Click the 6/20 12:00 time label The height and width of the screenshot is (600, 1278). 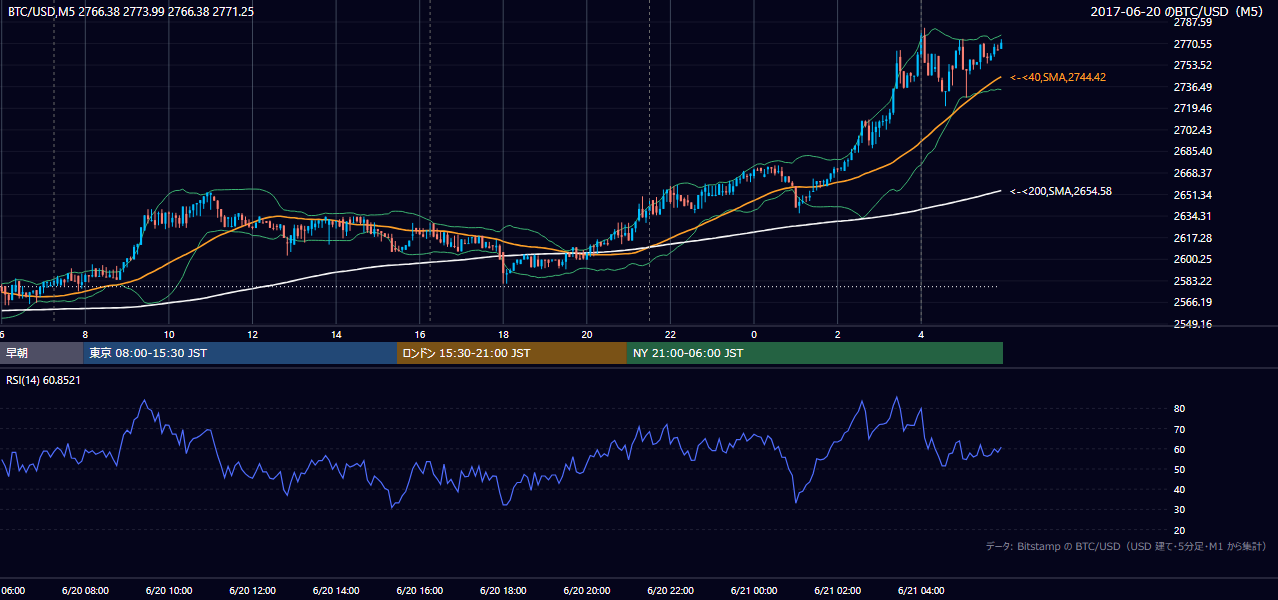pos(252,590)
